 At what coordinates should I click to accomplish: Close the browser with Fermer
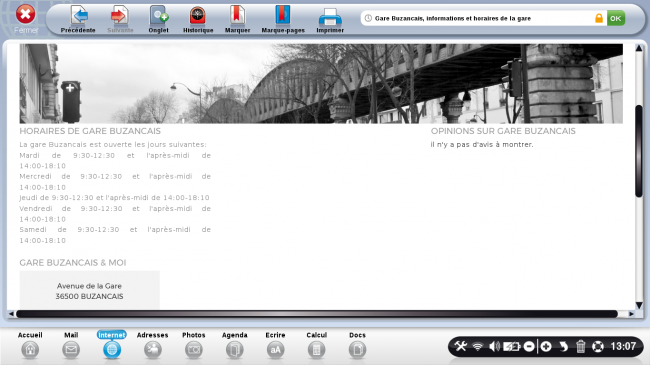(x=26, y=19)
